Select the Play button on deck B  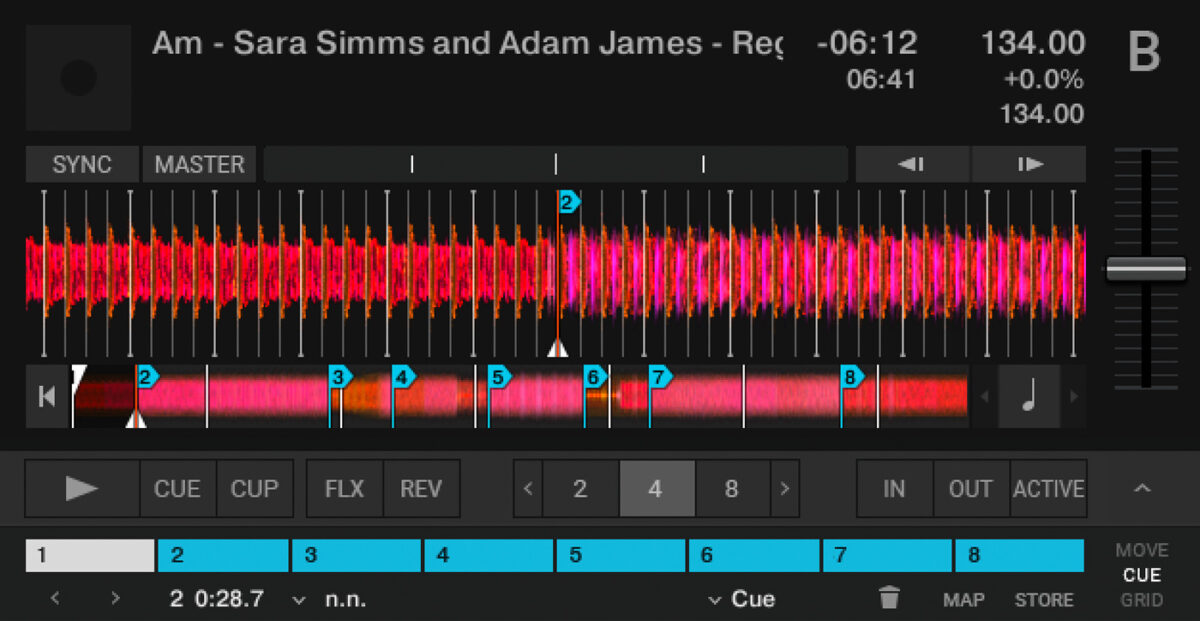(82, 488)
